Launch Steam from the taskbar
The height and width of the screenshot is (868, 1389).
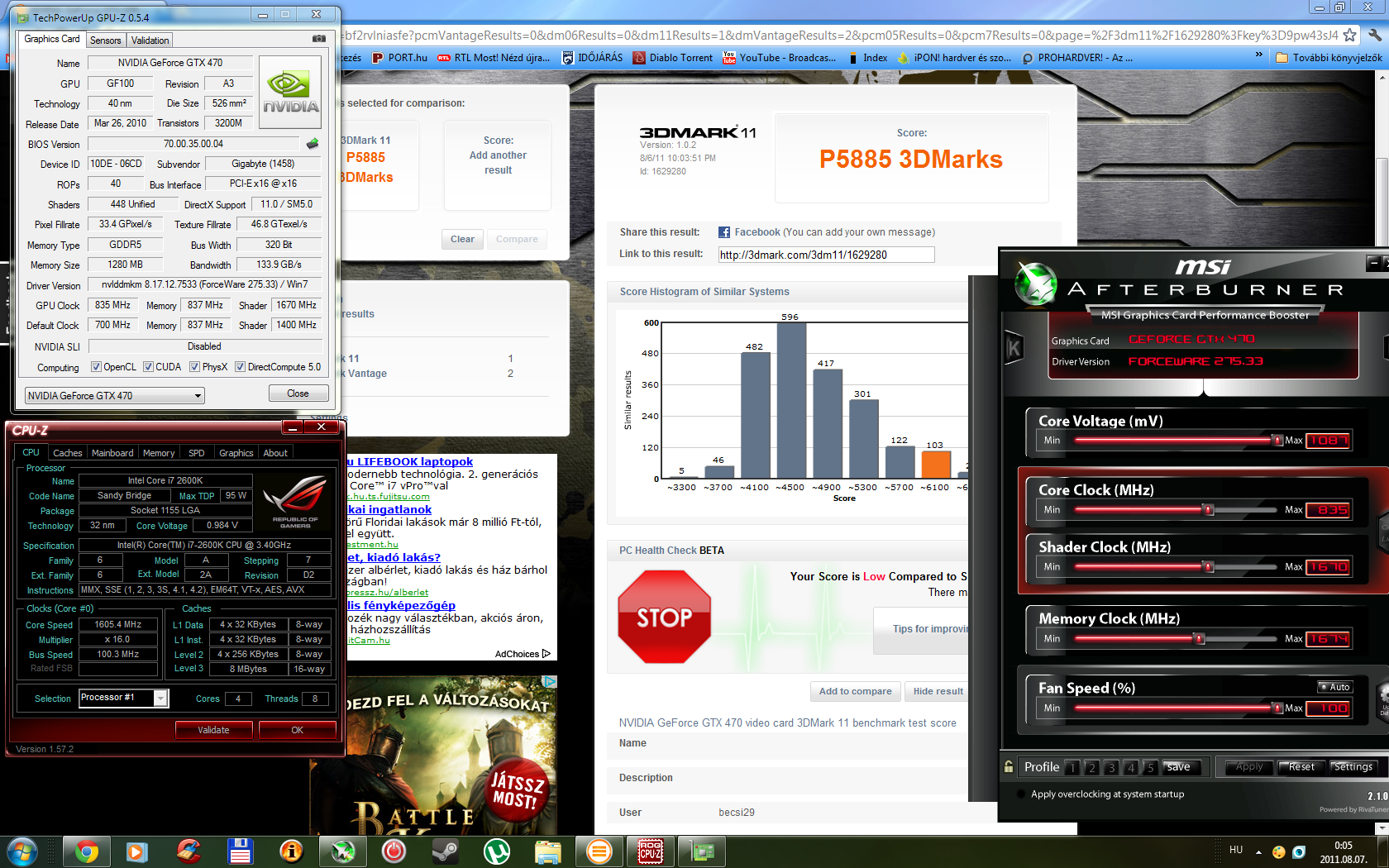pos(445,851)
